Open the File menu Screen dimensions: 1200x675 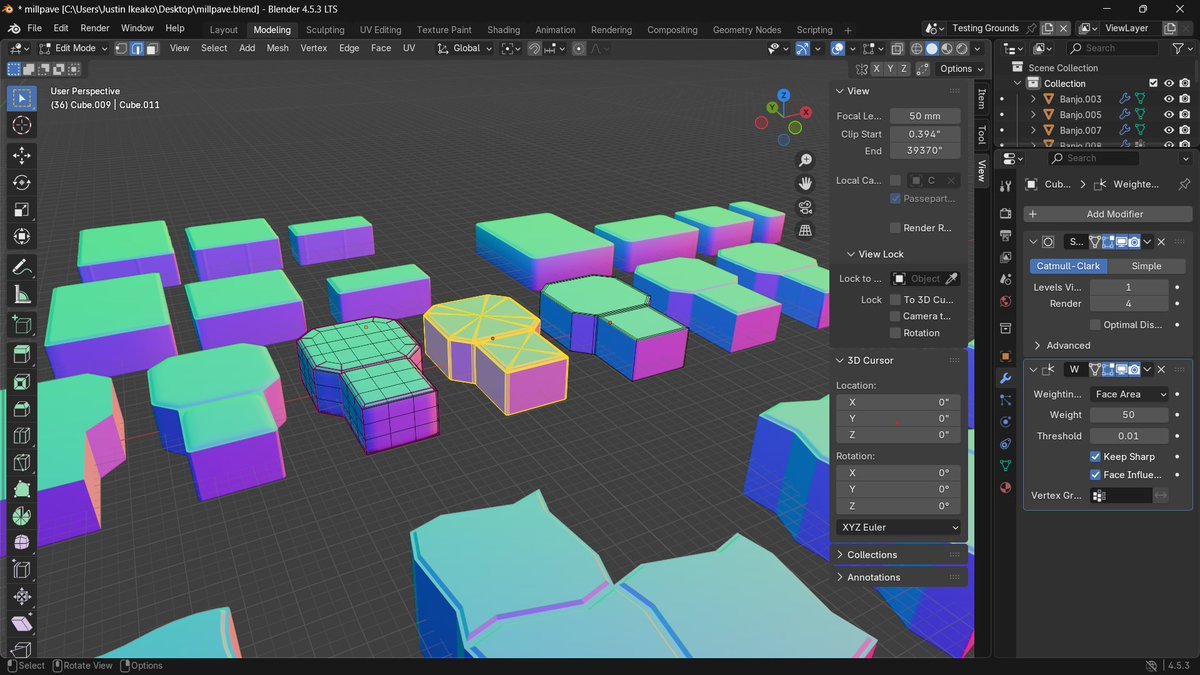(35, 28)
